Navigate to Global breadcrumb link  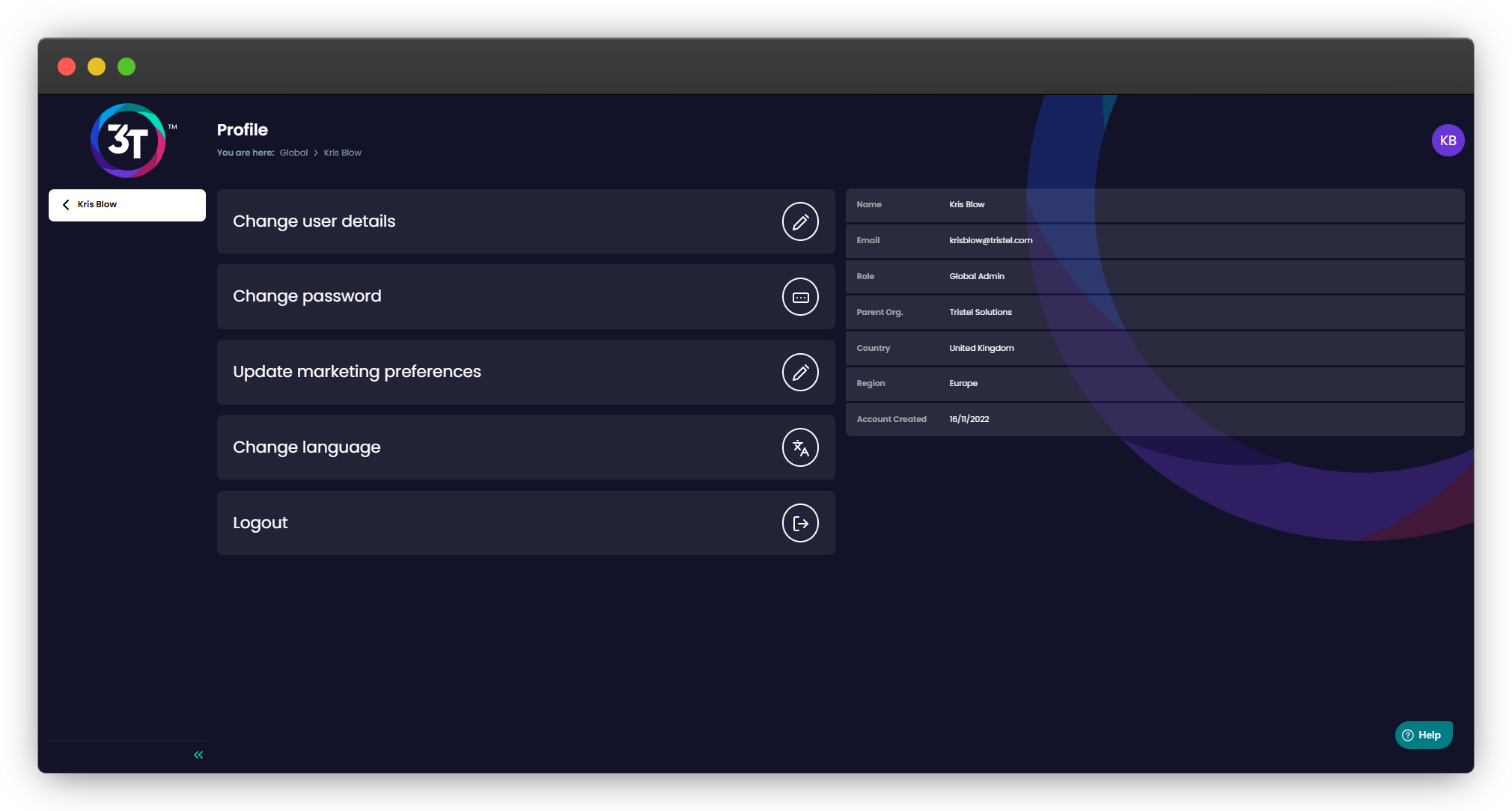pos(293,153)
